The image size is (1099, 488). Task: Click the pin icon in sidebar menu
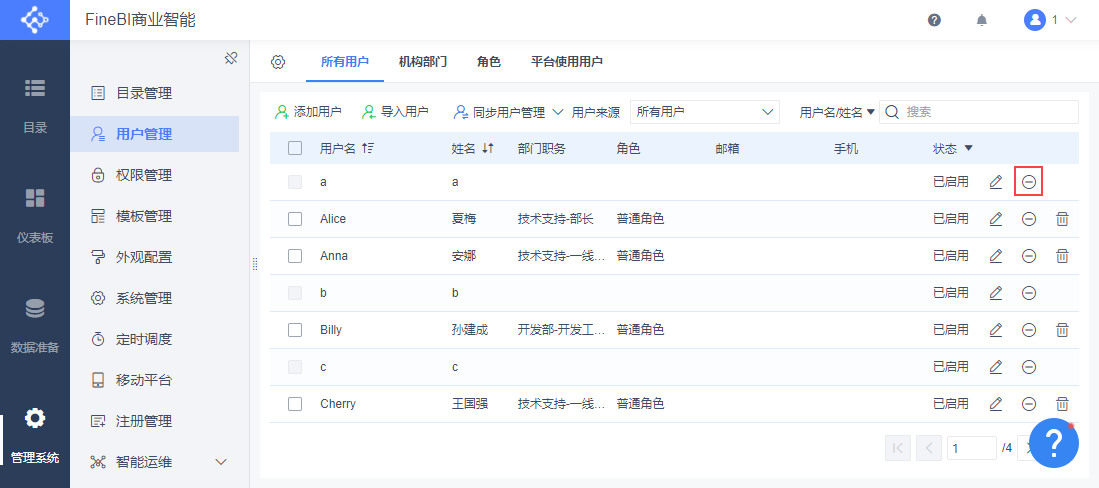pos(230,58)
